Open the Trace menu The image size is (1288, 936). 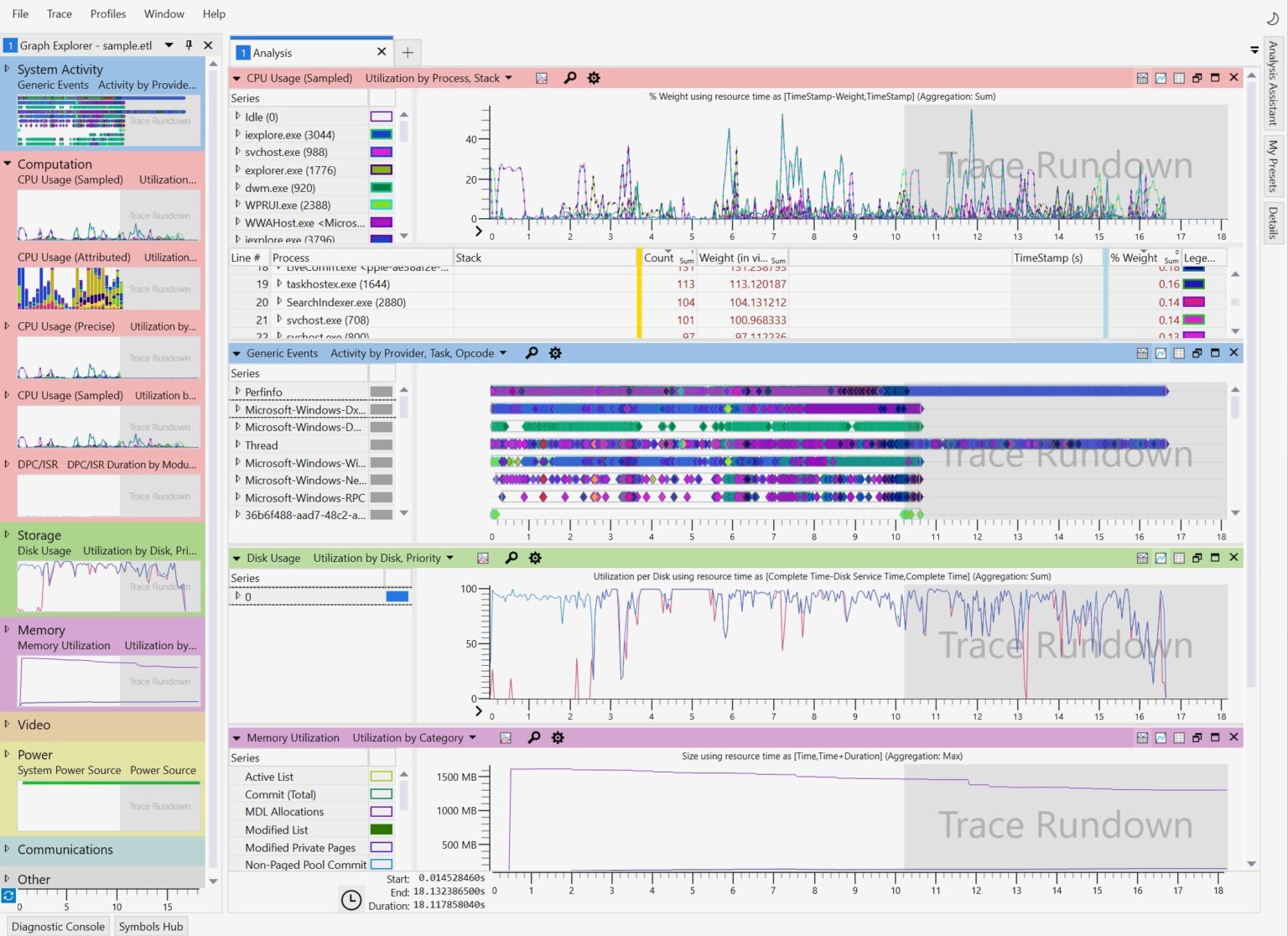[59, 13]
